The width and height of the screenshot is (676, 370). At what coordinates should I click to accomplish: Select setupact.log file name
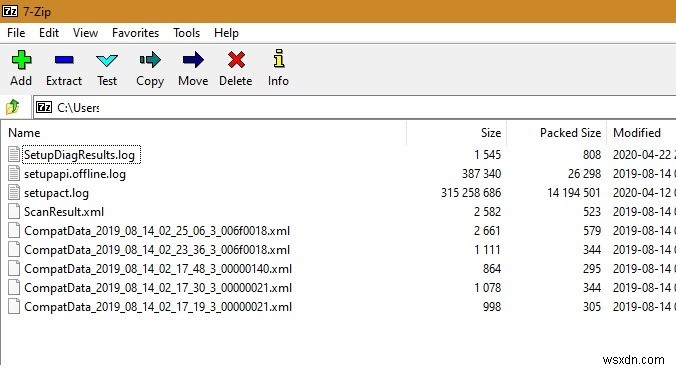56,193
